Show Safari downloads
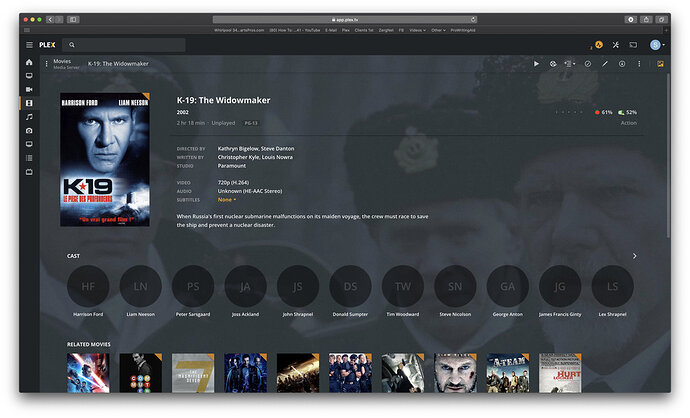The width and height of the screenshot is (690, 418). (631, 19)
